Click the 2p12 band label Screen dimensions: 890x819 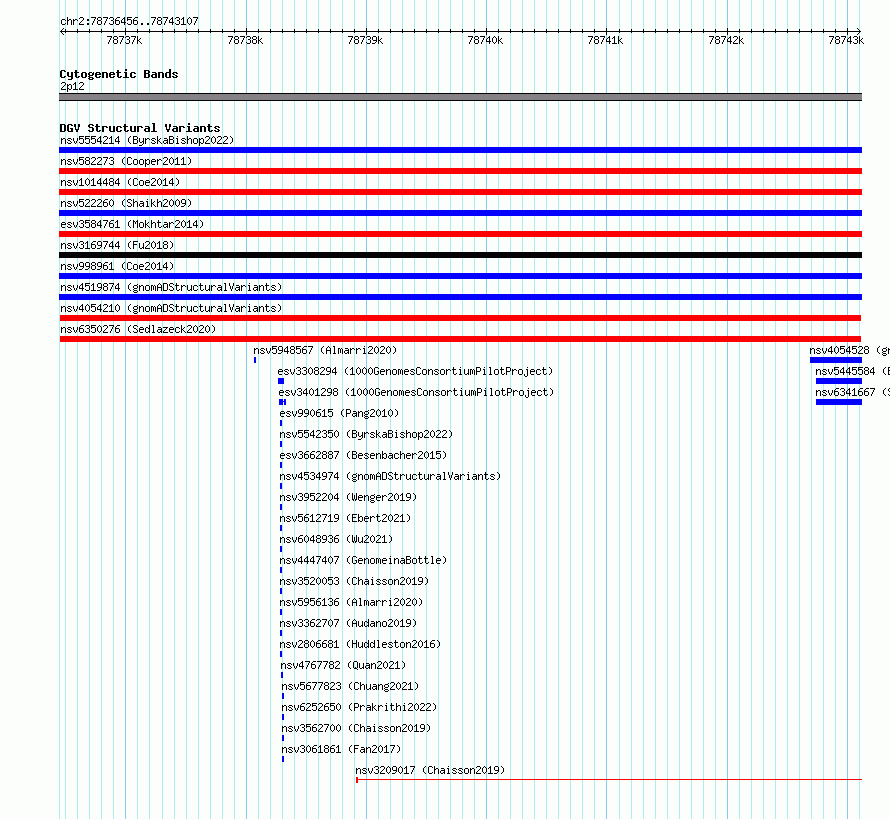tap(72, 86)
